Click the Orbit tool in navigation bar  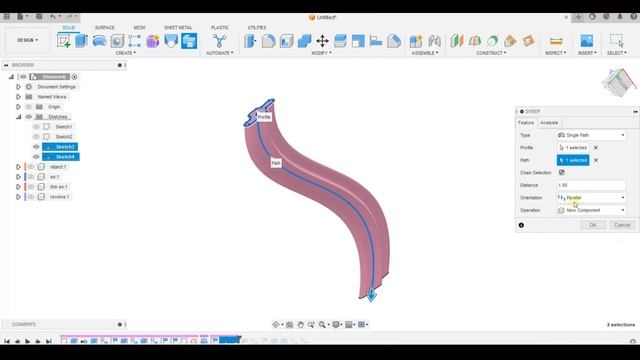point(276,324)
